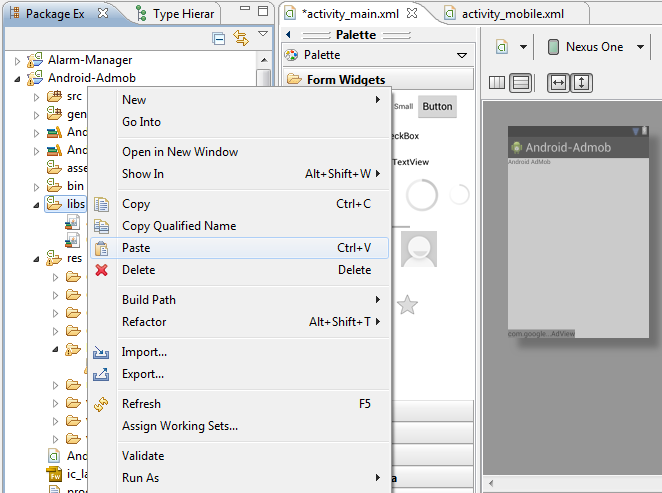662x493 pixels.
Task: Expand the first Android library node below gen
Action: coord(36,133)
